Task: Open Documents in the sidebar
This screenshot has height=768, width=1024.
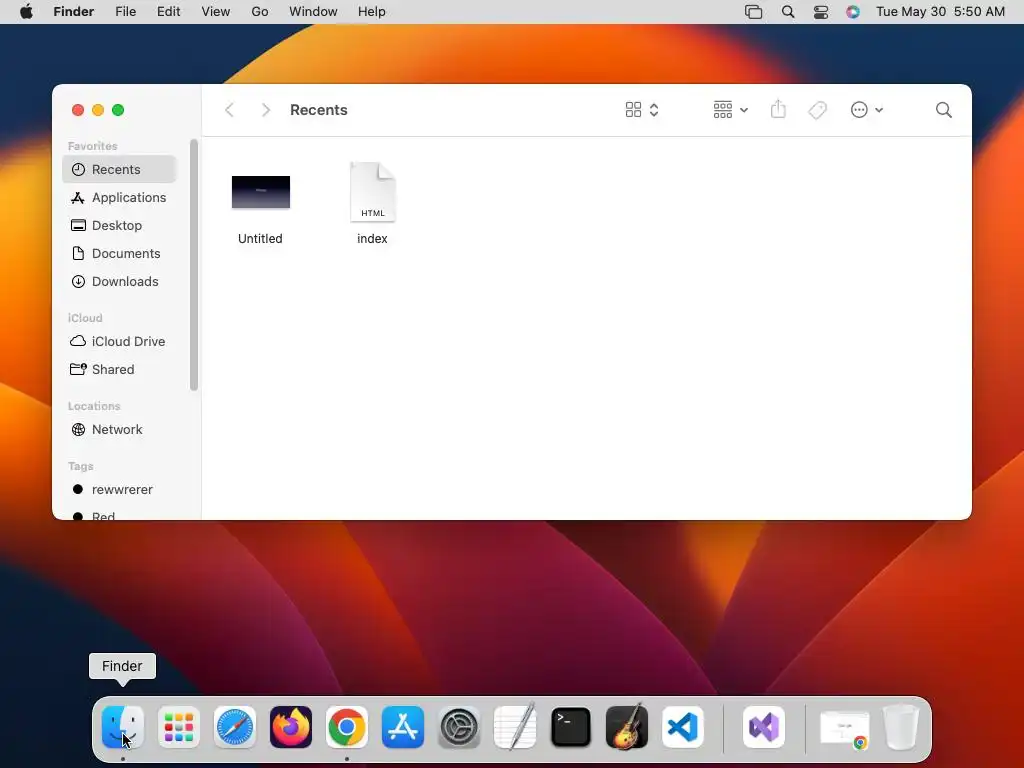Action: pyautogui.click(x=120, y=253)
